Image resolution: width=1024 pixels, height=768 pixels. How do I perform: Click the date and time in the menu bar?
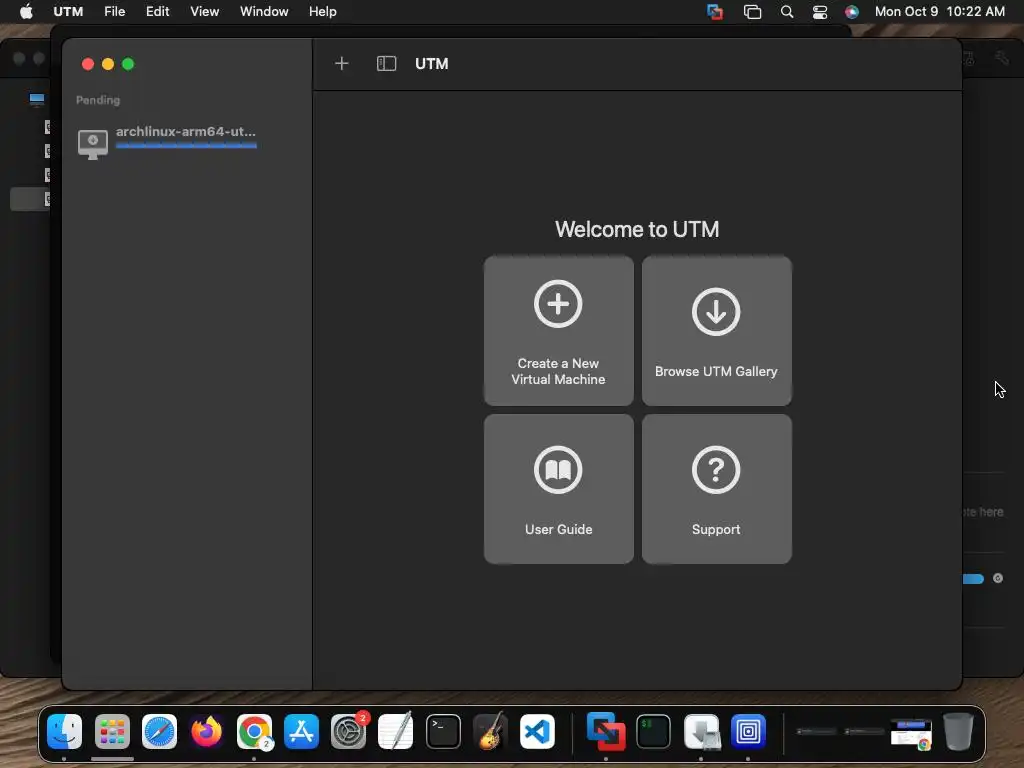click(x=940, y=12)
